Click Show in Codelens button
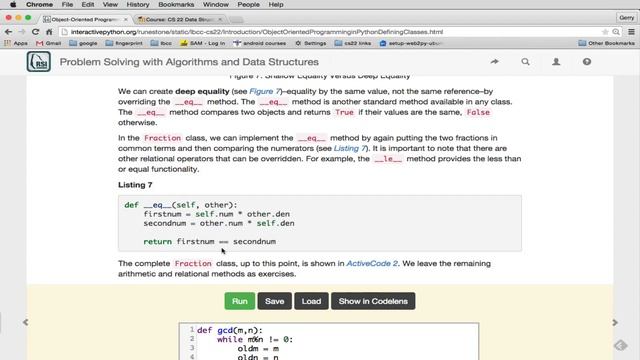Image resolution: width=640 pixels, height=360 pixels. click(x=373, y=301)
